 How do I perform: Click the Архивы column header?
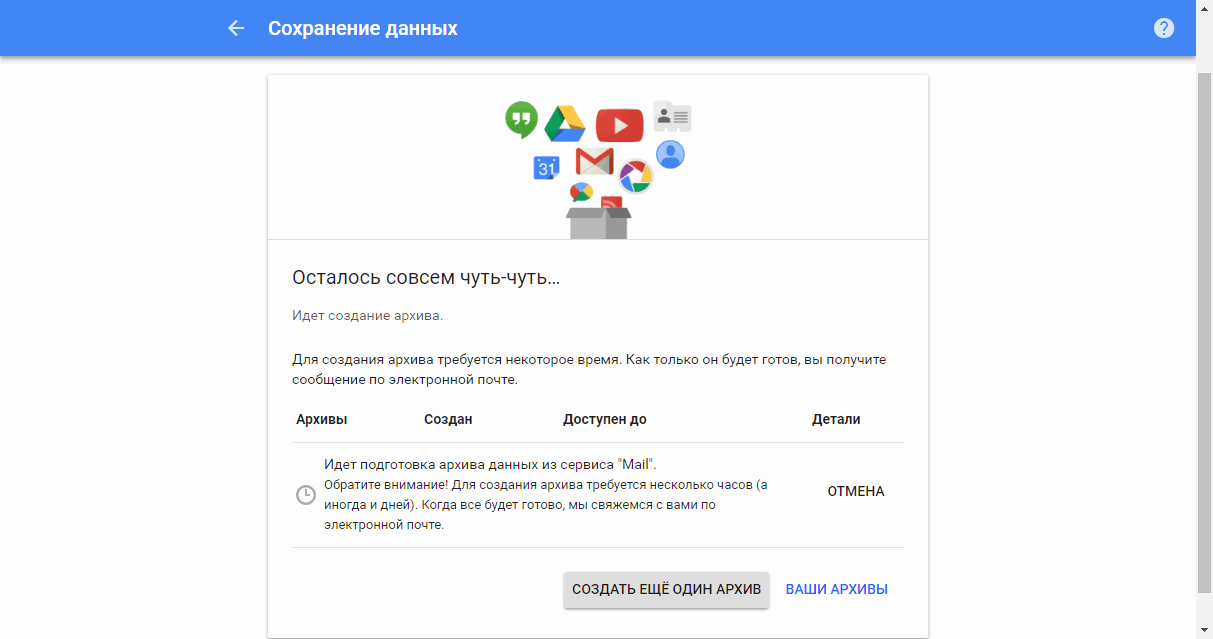coord(322,419)
